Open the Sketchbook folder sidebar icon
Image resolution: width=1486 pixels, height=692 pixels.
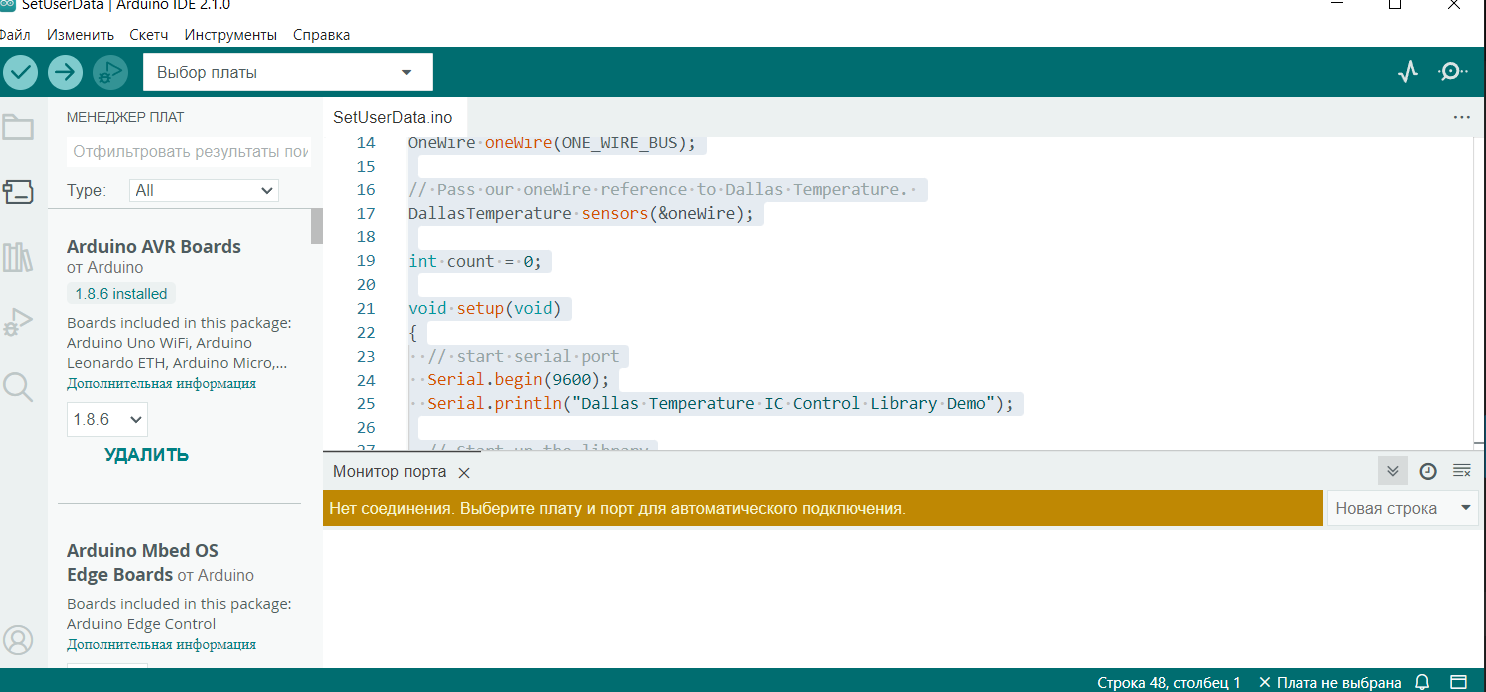(18, 127)
